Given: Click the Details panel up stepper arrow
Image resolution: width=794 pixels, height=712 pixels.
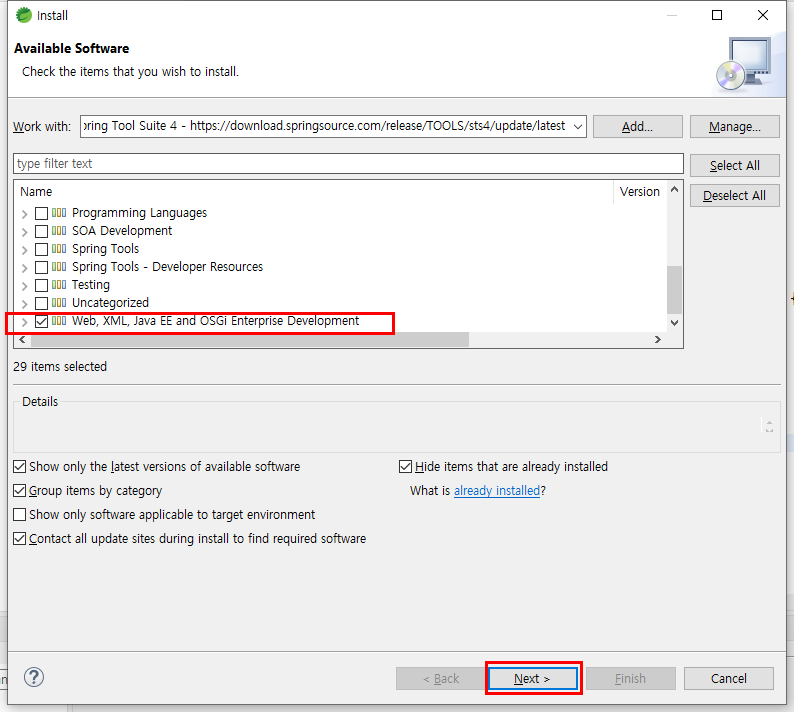Looking at the screenshot, I should (x=769, y=422).
